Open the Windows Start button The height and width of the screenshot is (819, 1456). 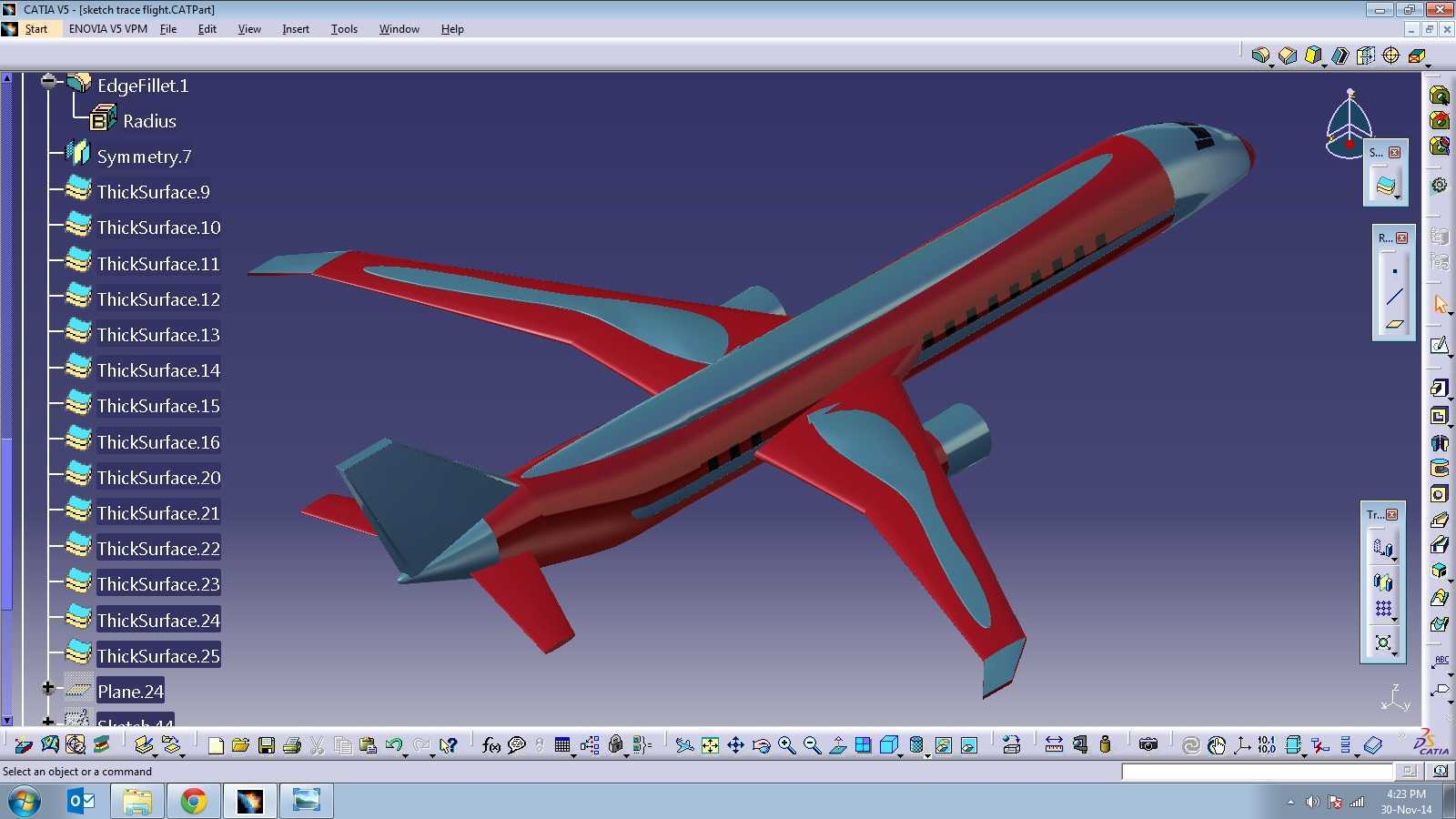click(x=25, y=802)
